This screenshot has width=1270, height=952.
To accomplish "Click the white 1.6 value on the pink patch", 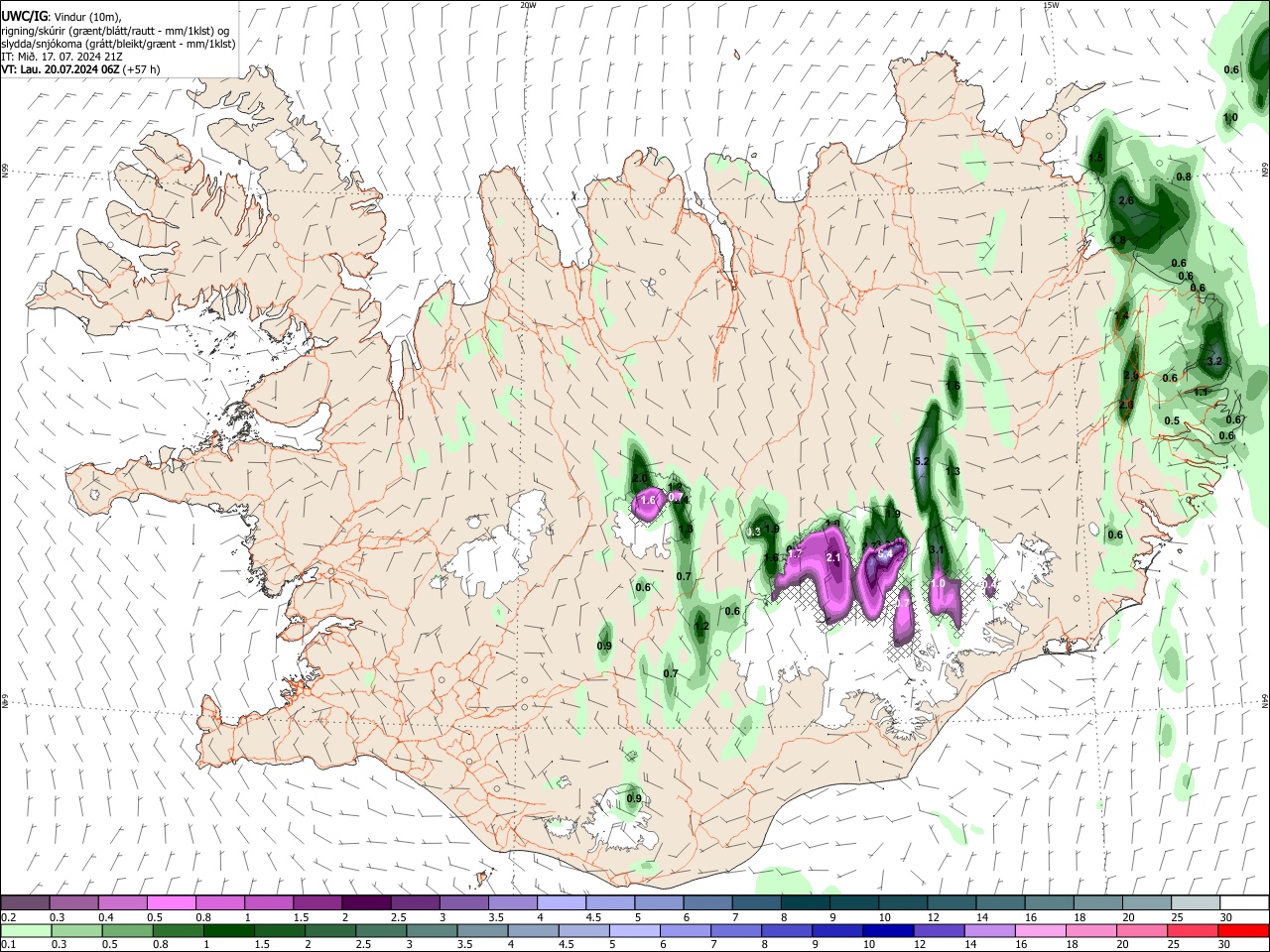I will tap(648, 501).
